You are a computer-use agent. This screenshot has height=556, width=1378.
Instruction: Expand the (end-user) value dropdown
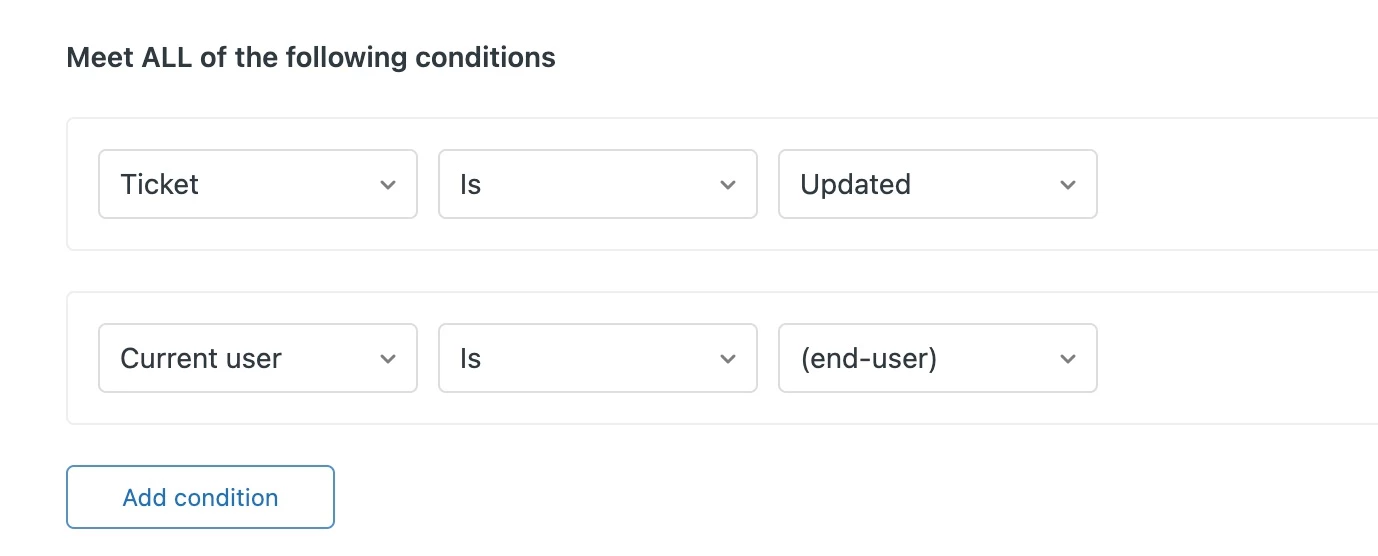pyautogui.click(x=937, y=358)
